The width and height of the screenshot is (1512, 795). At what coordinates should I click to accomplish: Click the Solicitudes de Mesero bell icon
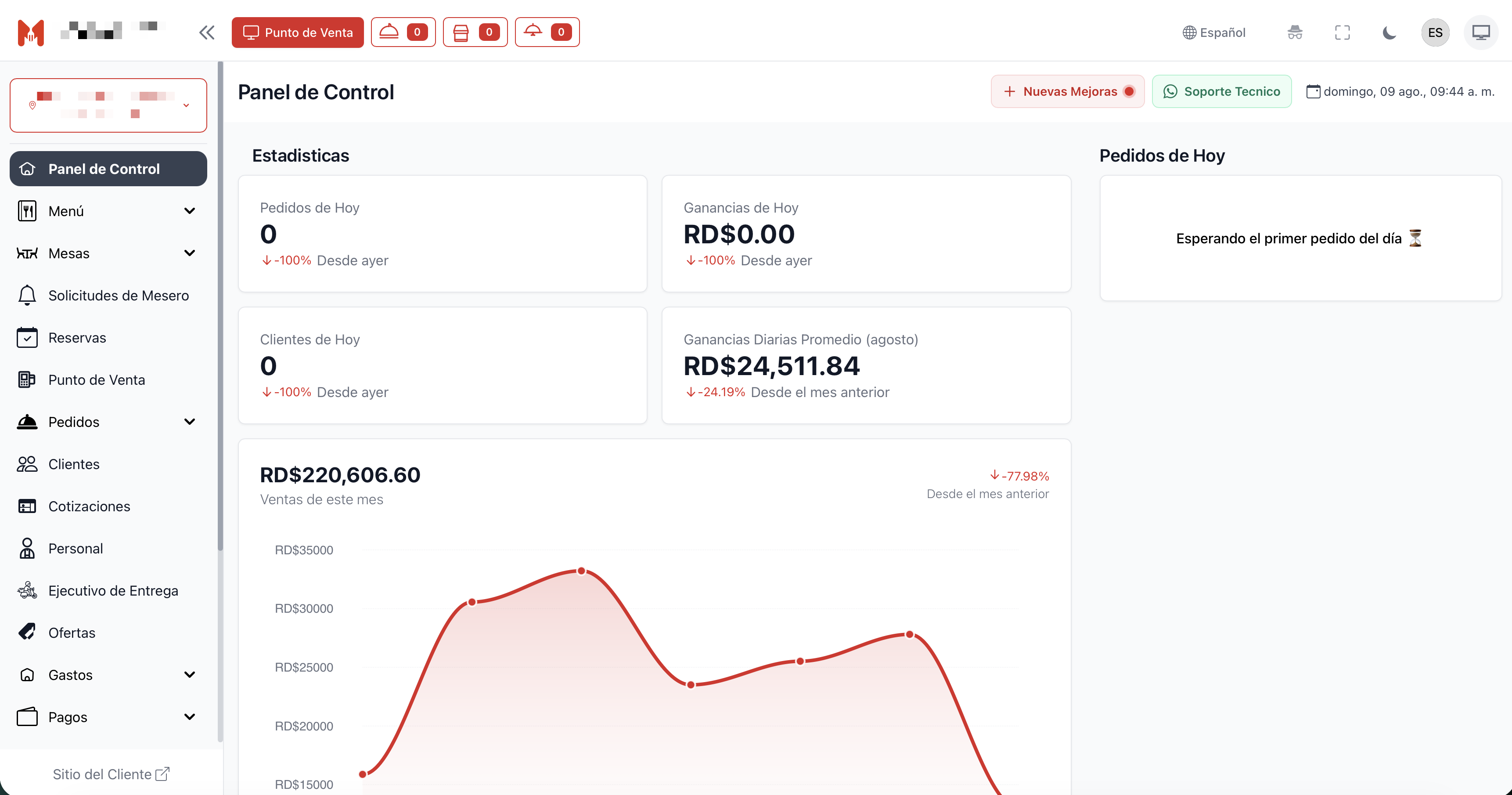[27, 295]
